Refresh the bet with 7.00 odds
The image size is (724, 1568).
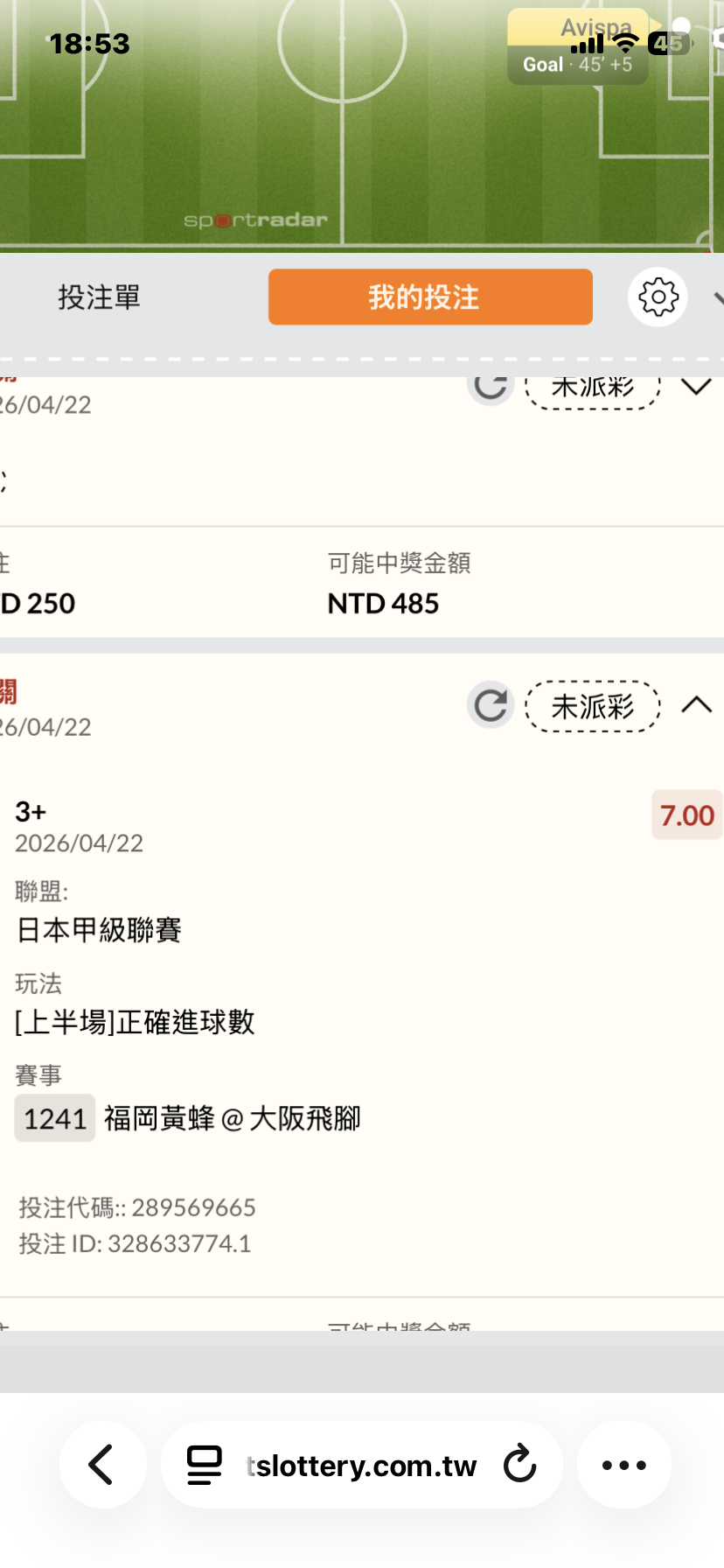[491, 705]
